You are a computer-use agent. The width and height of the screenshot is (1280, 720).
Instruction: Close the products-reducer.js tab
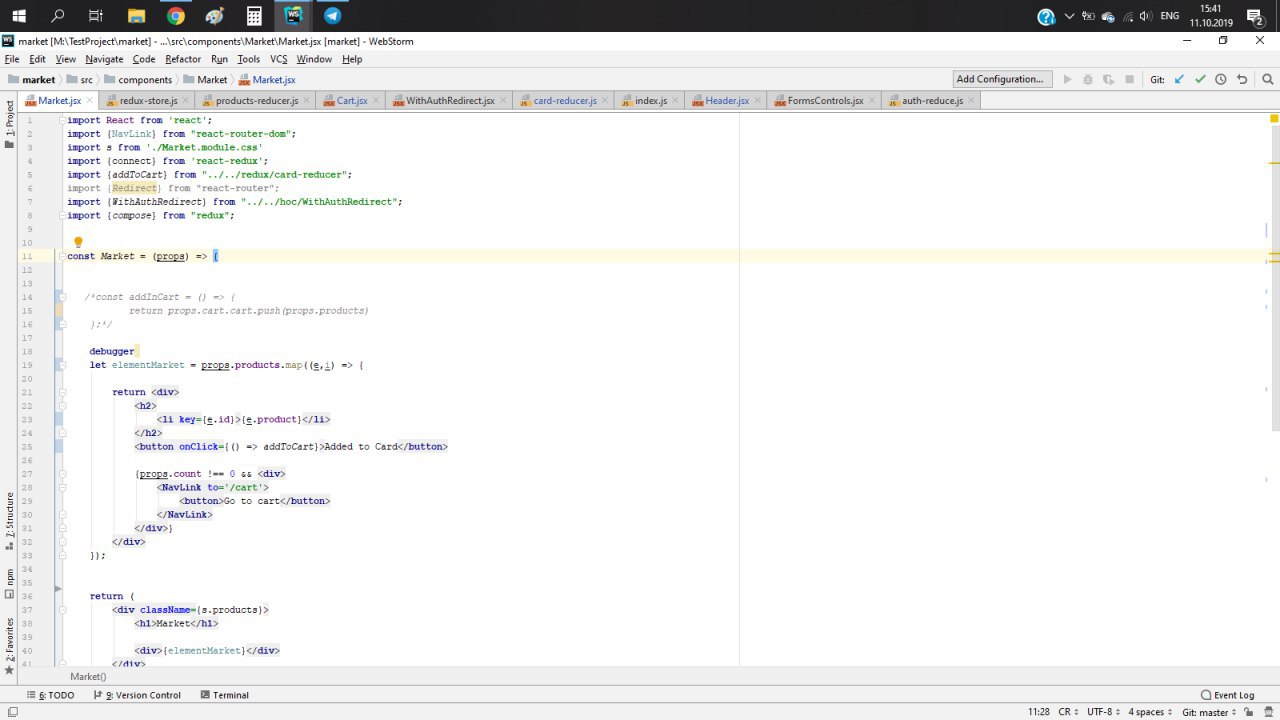click(x=307, y=100)
